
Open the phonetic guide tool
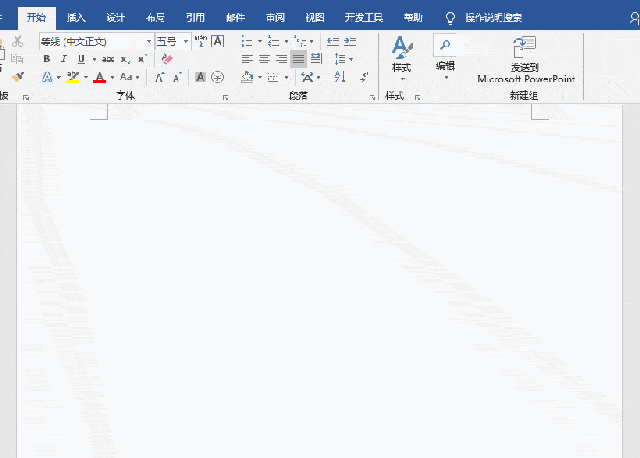pyautogui.click(x=200, y=41)
